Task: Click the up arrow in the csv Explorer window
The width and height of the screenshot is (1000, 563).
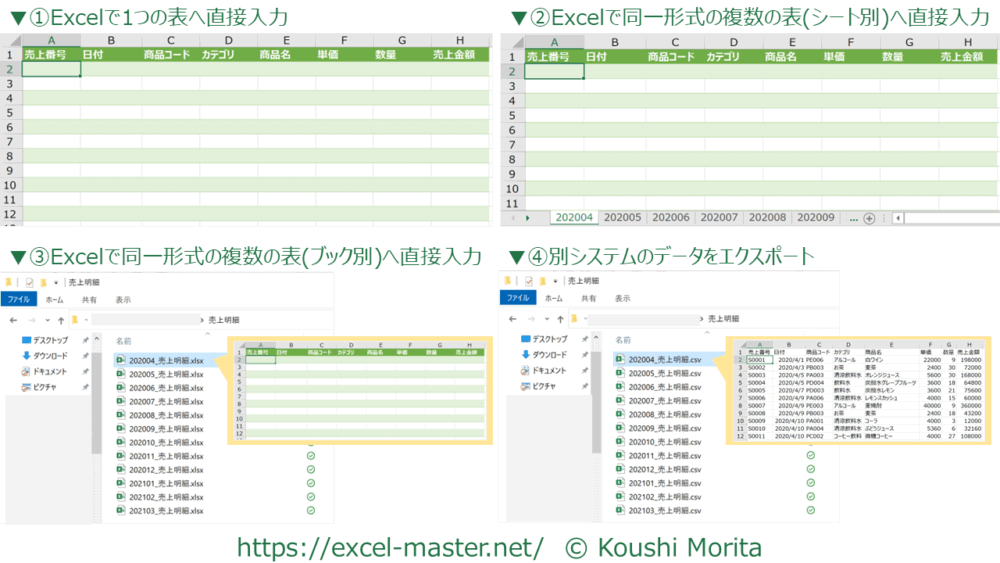Action: [x=559, y=319]
